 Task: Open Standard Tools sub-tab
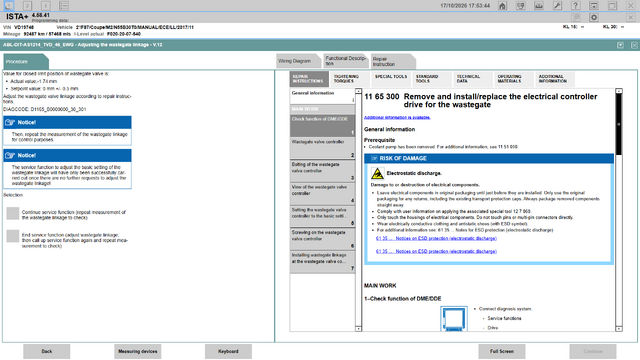[432, 79]
